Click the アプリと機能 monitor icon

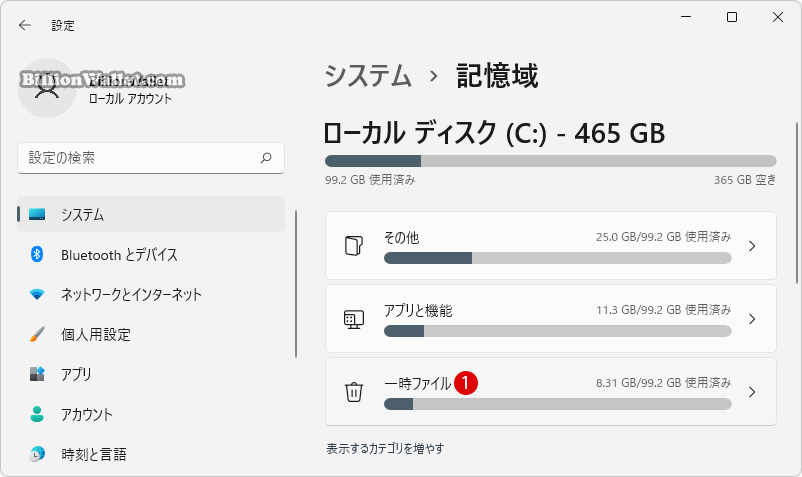pos(354,319)
